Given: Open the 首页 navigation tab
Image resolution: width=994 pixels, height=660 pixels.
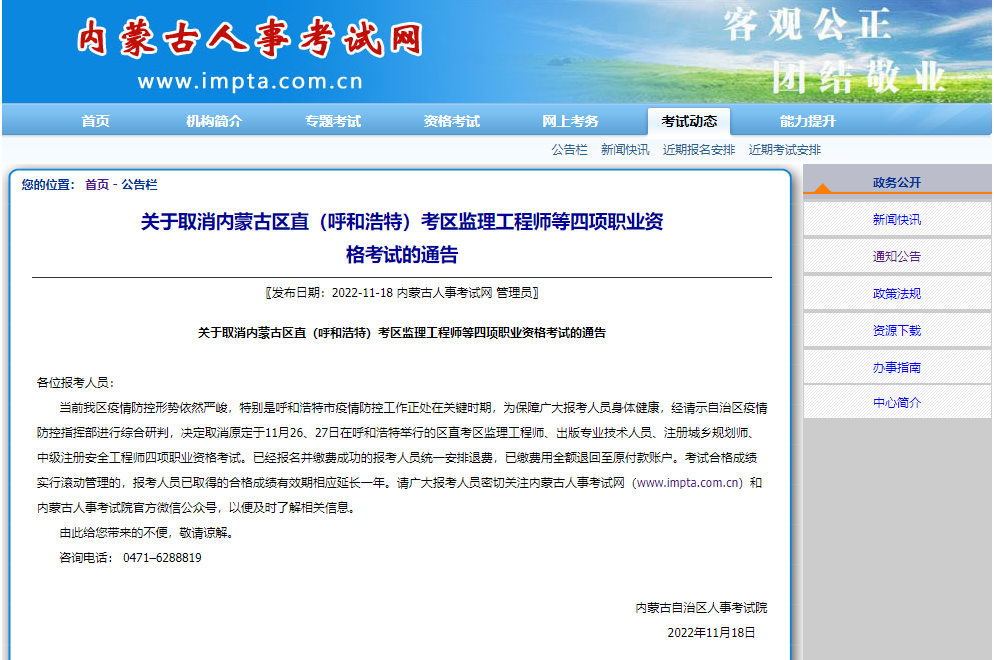Looking at the screenshot, I should point(96,121).
